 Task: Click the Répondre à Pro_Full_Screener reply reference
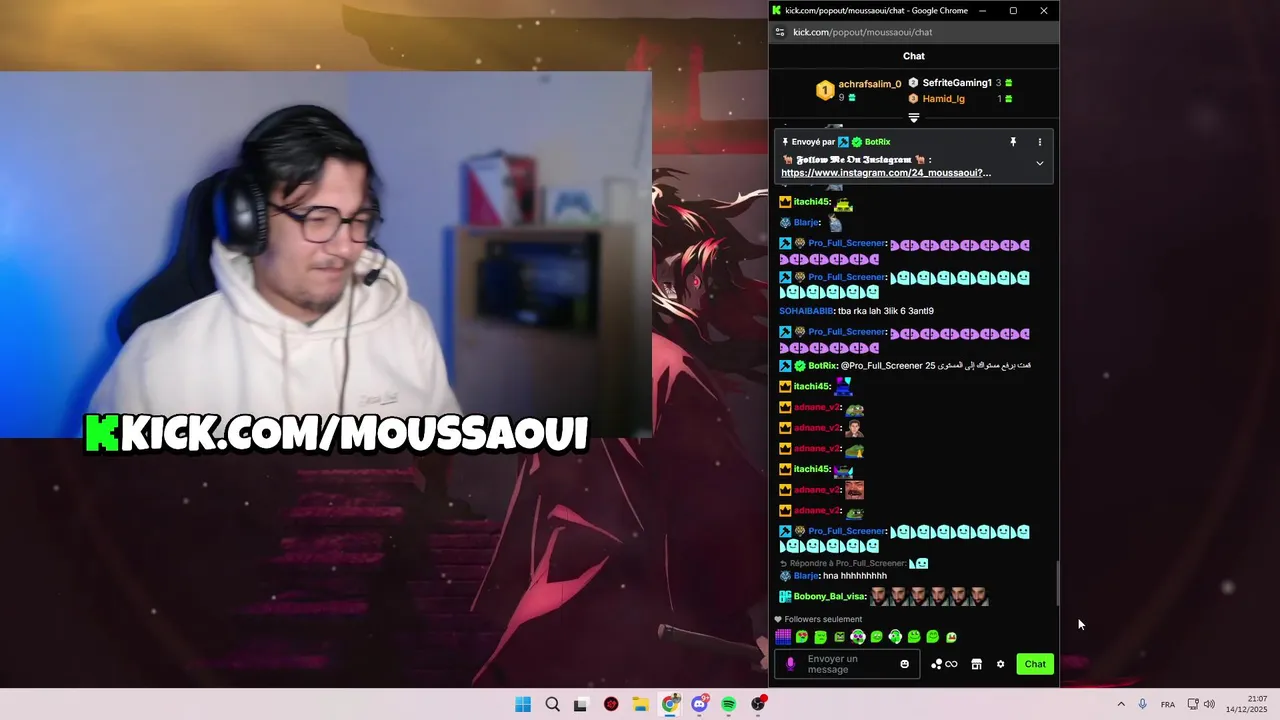click(x=848, y=563)
